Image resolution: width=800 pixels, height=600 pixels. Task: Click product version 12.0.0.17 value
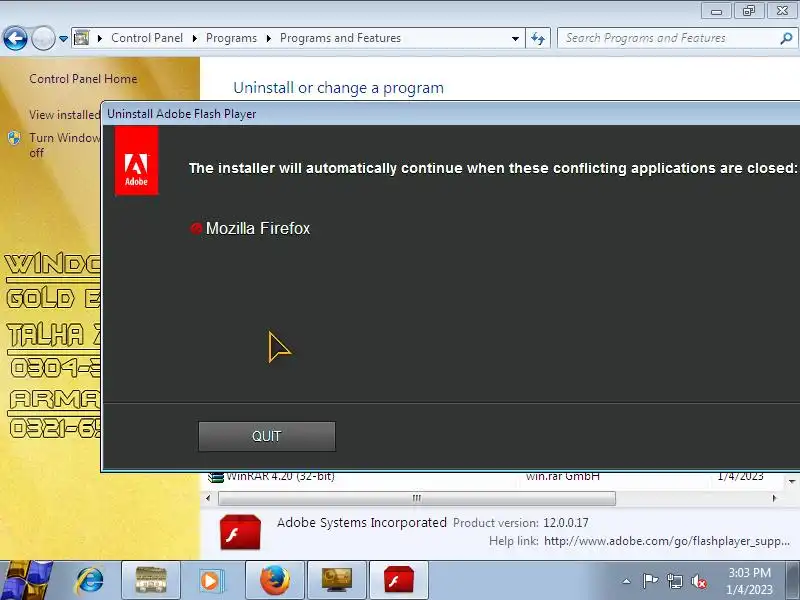tap(565, 523)
